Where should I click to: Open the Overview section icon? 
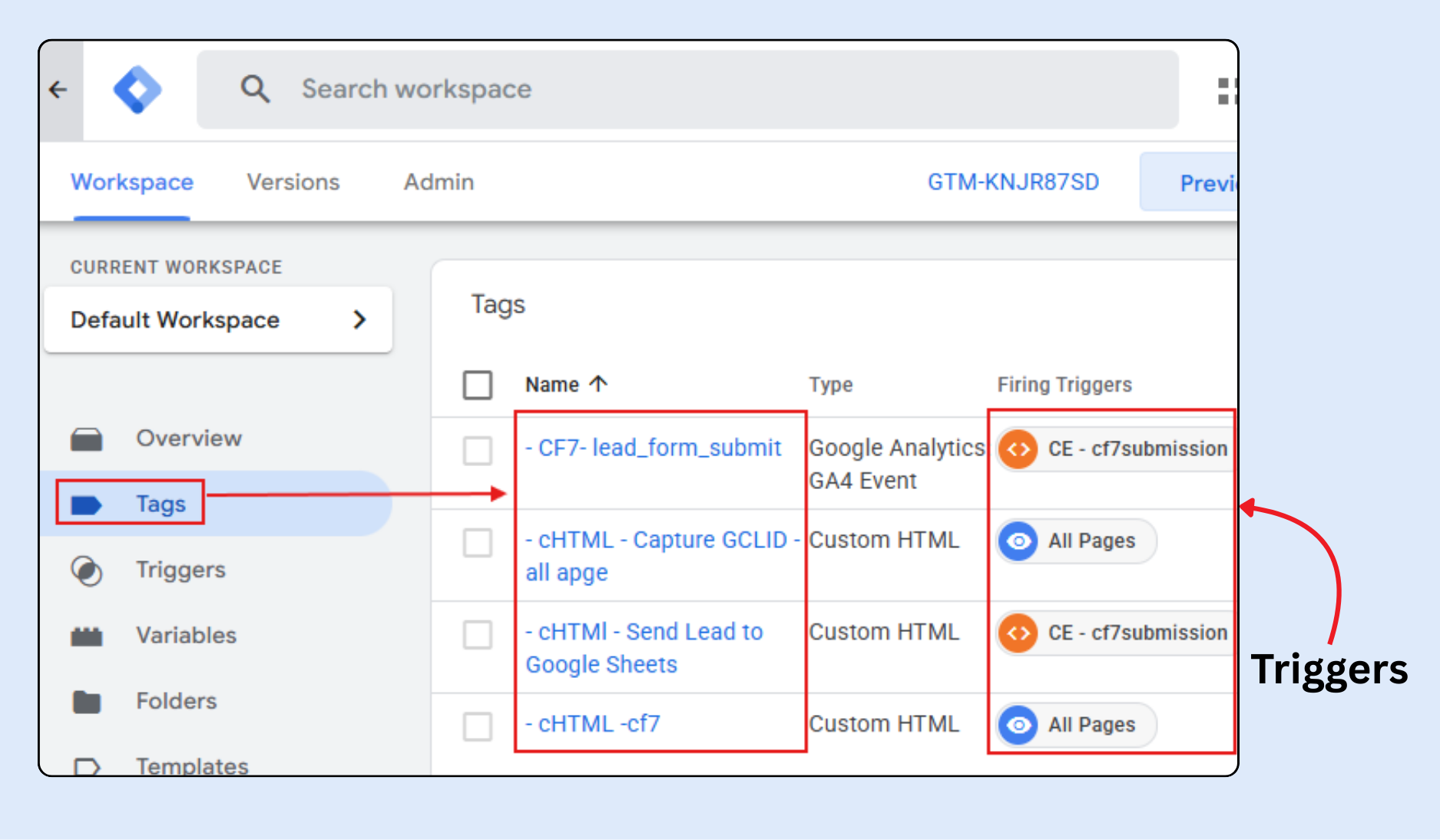pos(87,439)
